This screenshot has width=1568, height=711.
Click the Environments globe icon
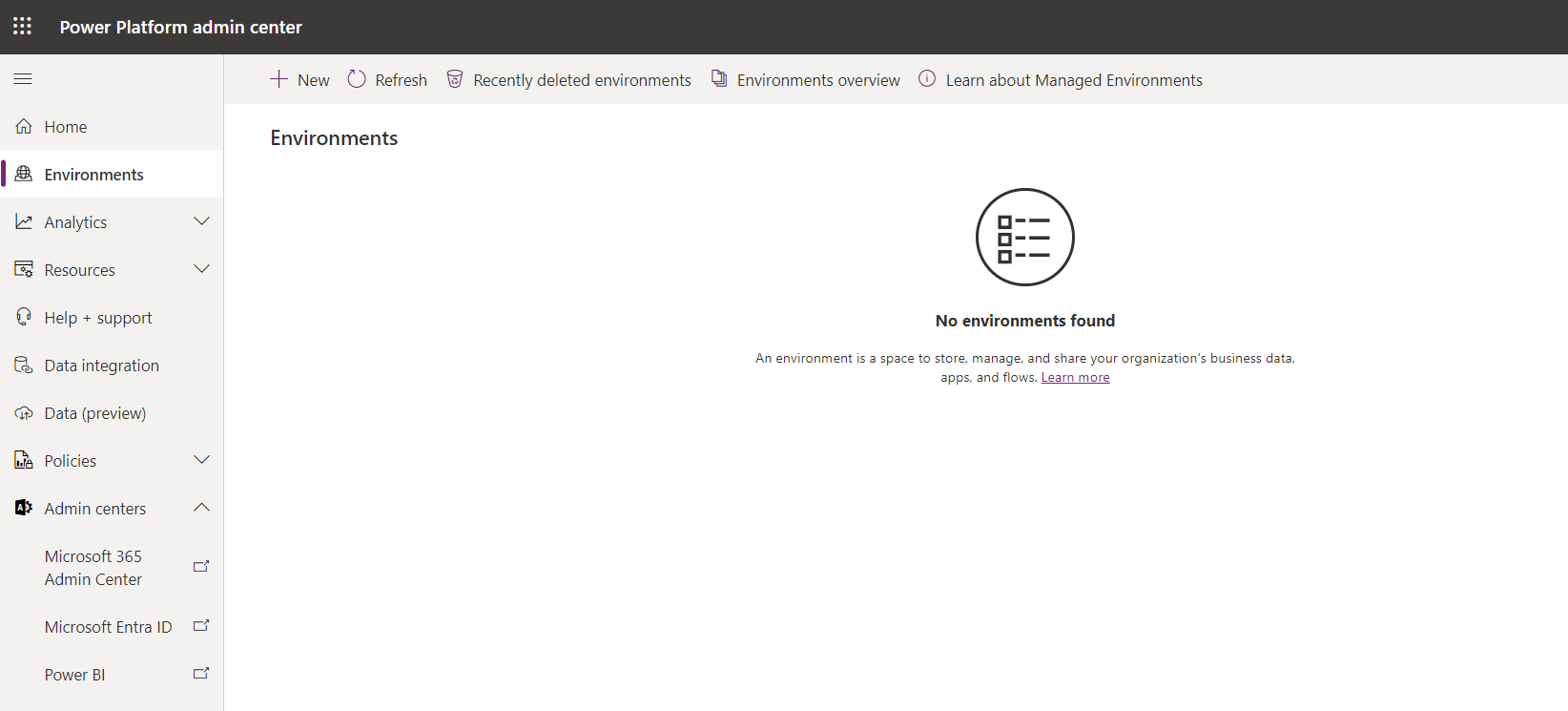coord(24,174)
